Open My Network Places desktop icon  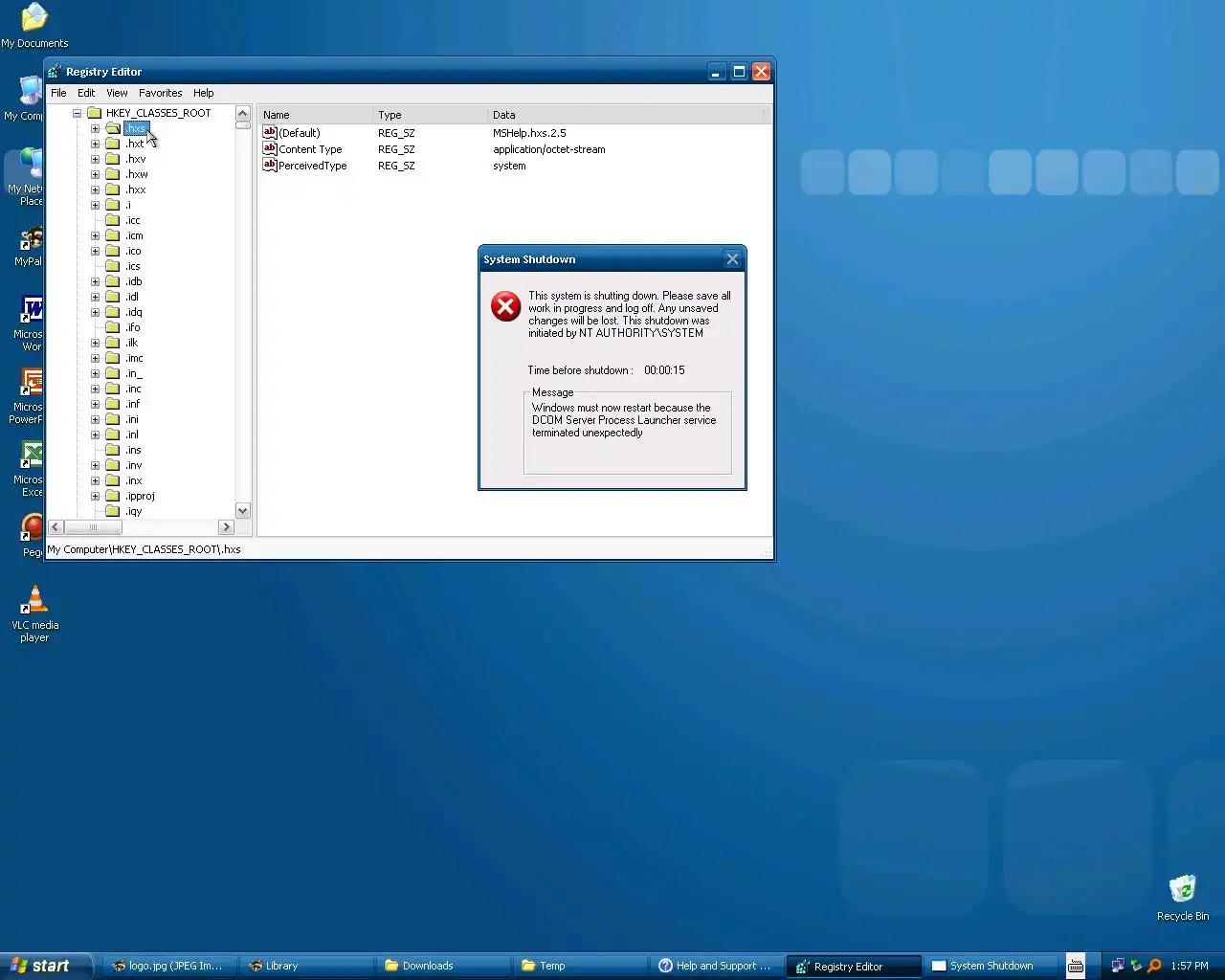point(29,178)
